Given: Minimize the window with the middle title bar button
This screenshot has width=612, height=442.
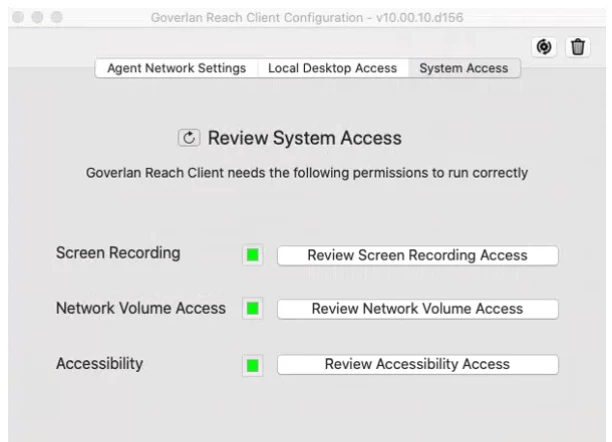Looking at the screenshot, I should pyautogui.click(x=37, y=17).
